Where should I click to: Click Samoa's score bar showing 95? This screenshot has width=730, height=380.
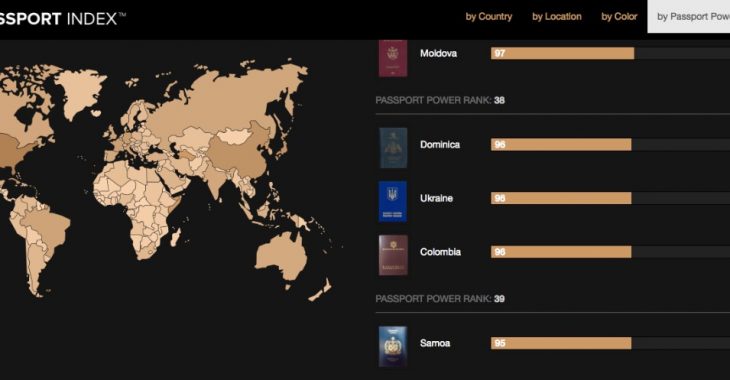click(x=561, y=343)
